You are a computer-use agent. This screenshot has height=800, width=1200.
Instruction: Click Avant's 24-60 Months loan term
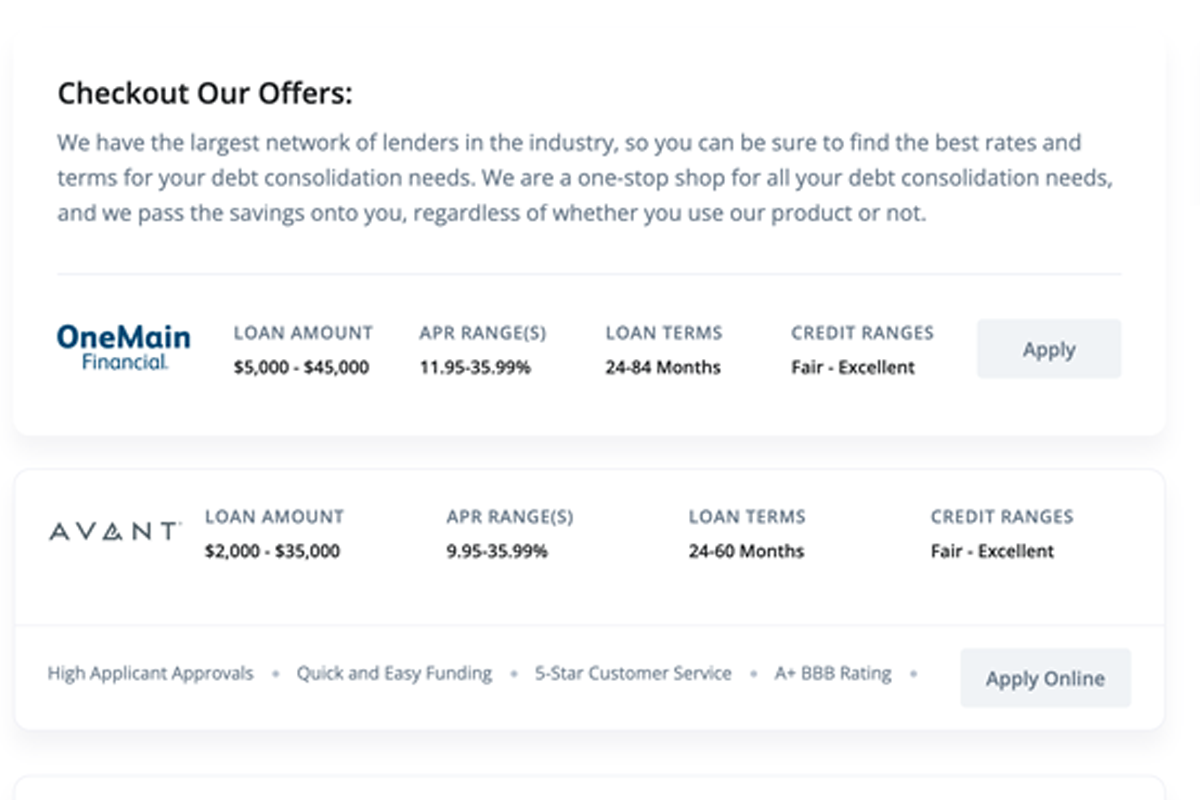pos(746,551)
